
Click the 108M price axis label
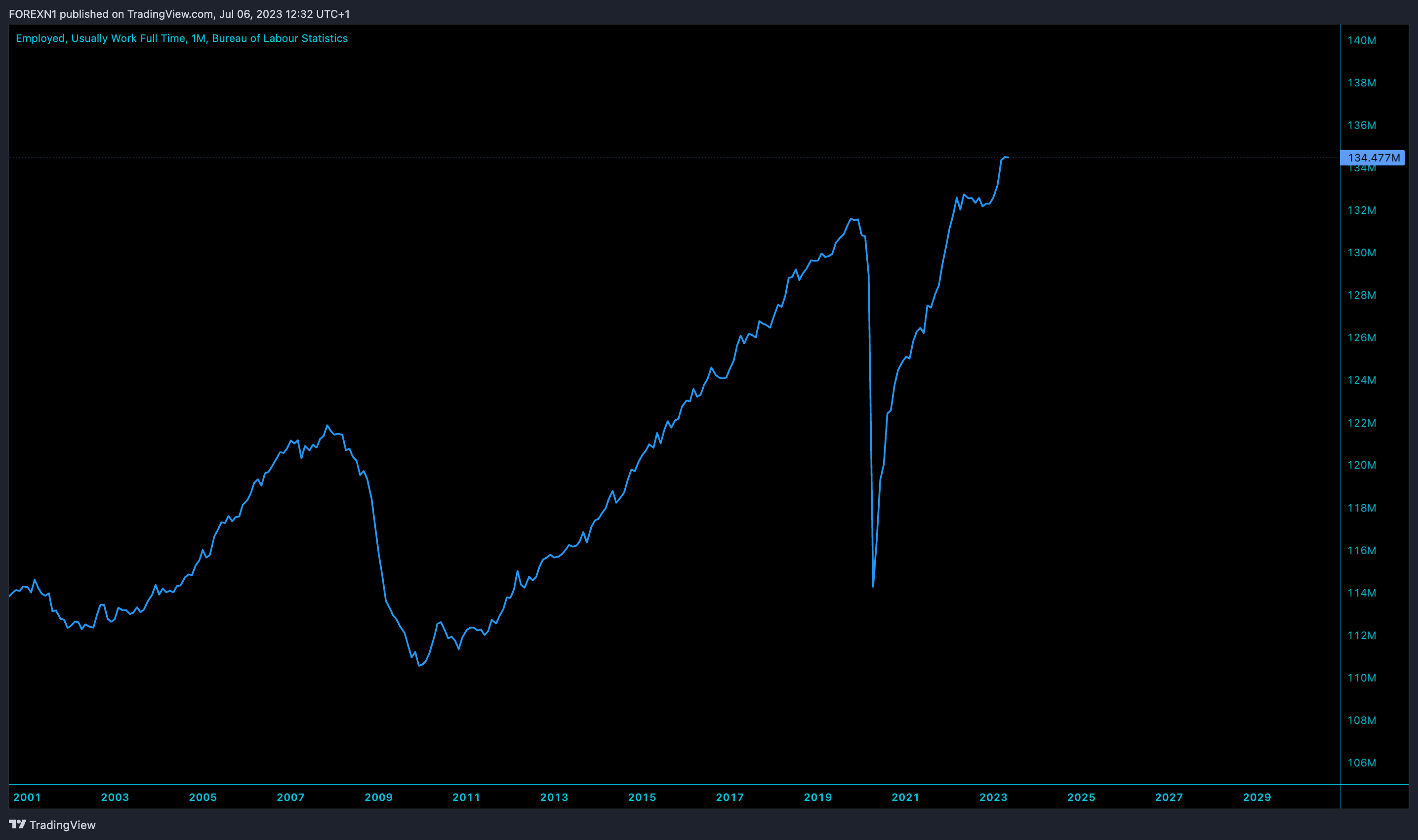[1361, 720]
